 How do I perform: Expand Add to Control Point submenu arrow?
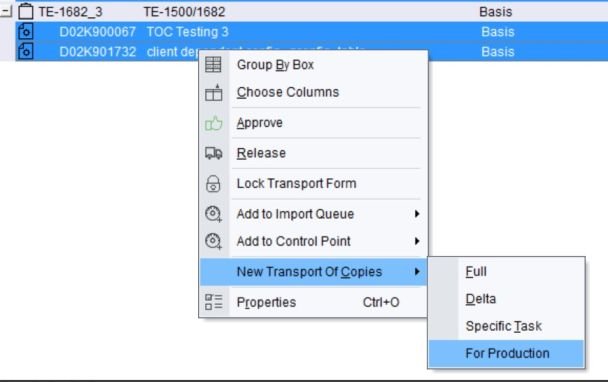point(417,241)
